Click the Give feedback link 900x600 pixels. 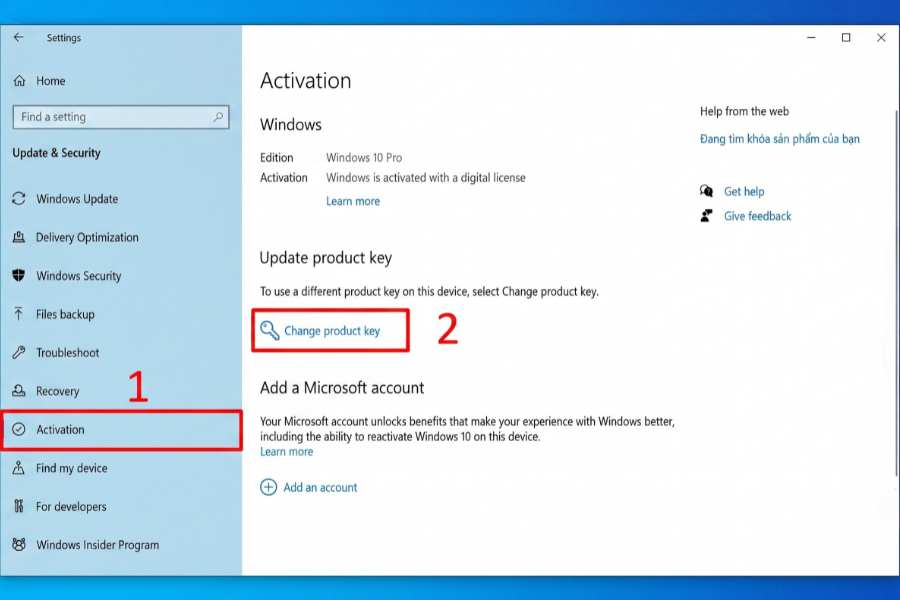click(758, 216)
